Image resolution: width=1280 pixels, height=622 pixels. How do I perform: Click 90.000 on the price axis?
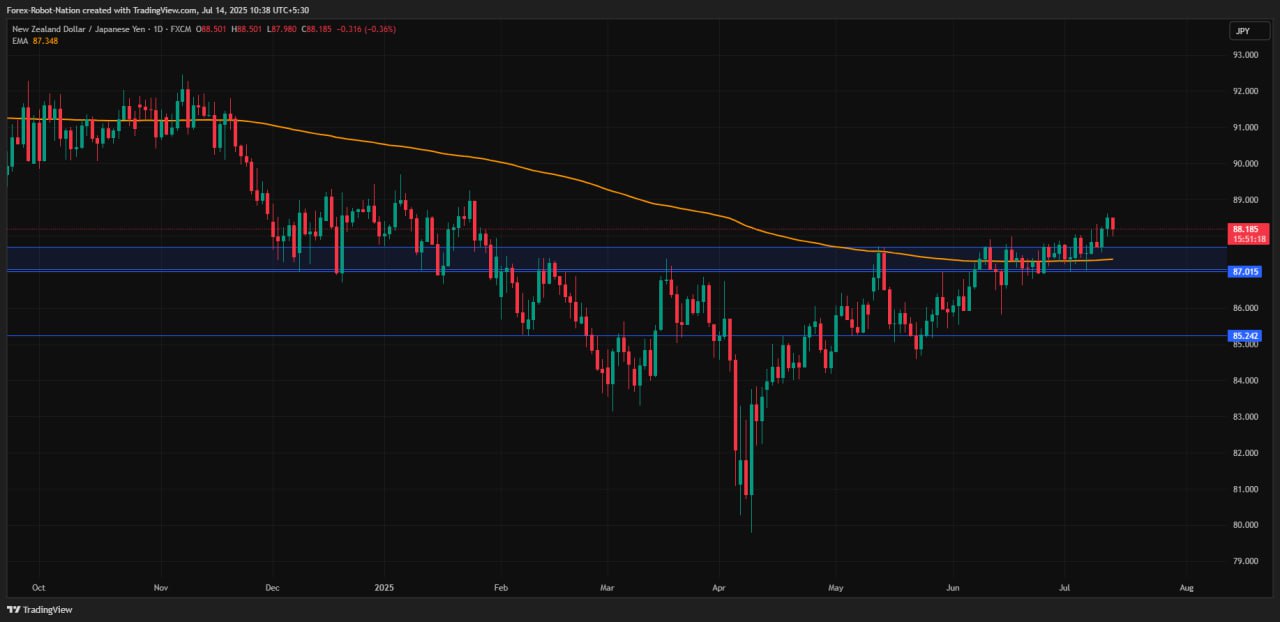(x=1245, y=163)
